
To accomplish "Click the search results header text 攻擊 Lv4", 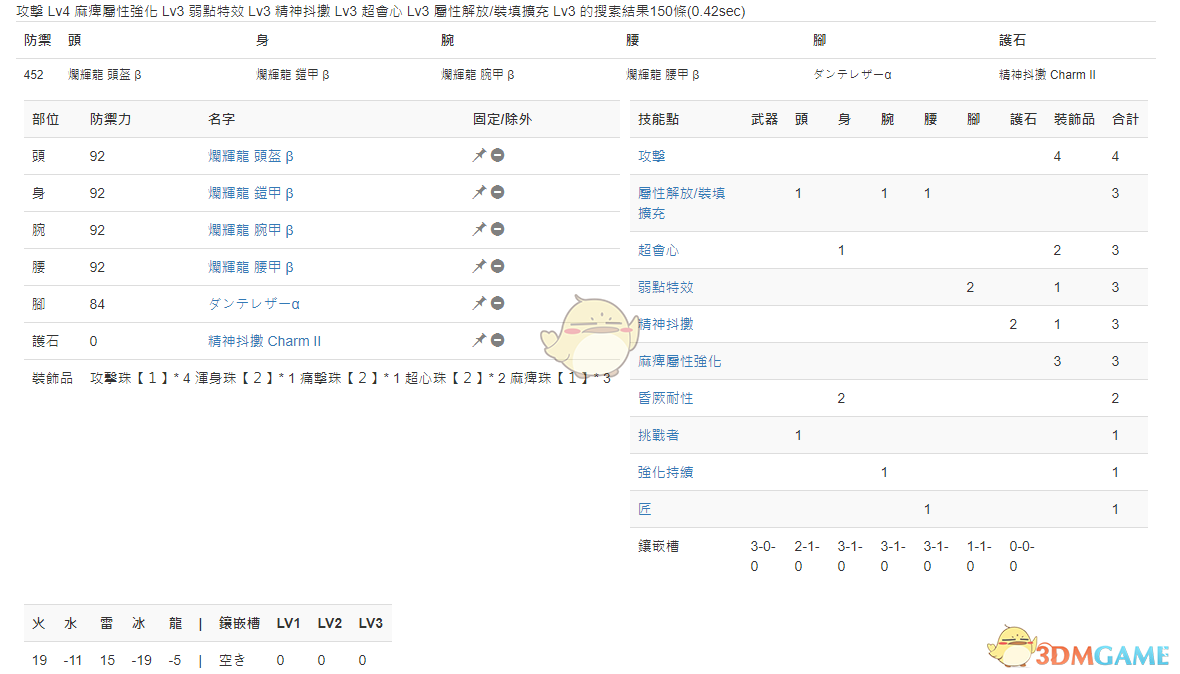I will click(44, 11).
